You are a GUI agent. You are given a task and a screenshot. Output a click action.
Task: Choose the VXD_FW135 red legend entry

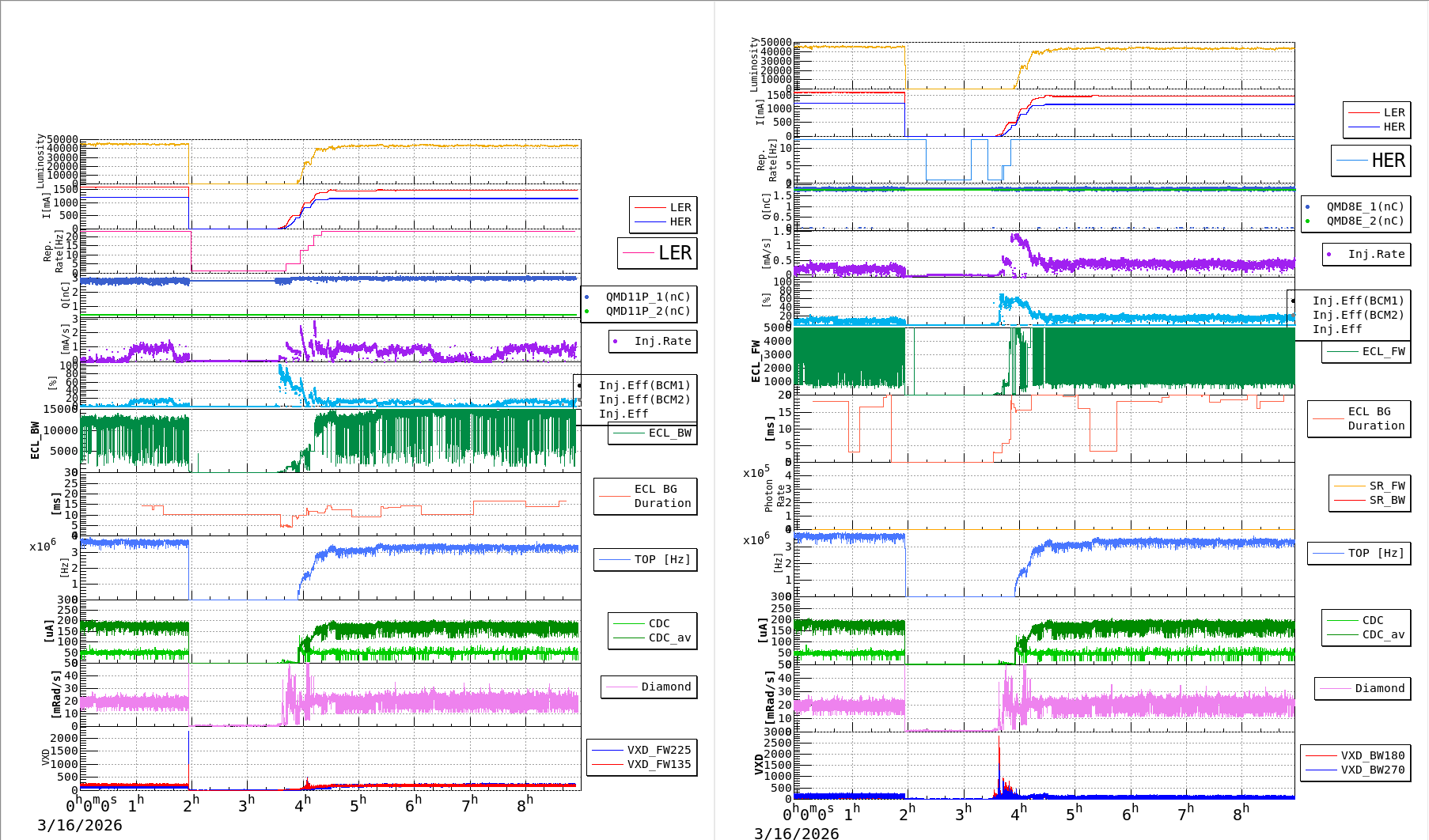[642, 764]
